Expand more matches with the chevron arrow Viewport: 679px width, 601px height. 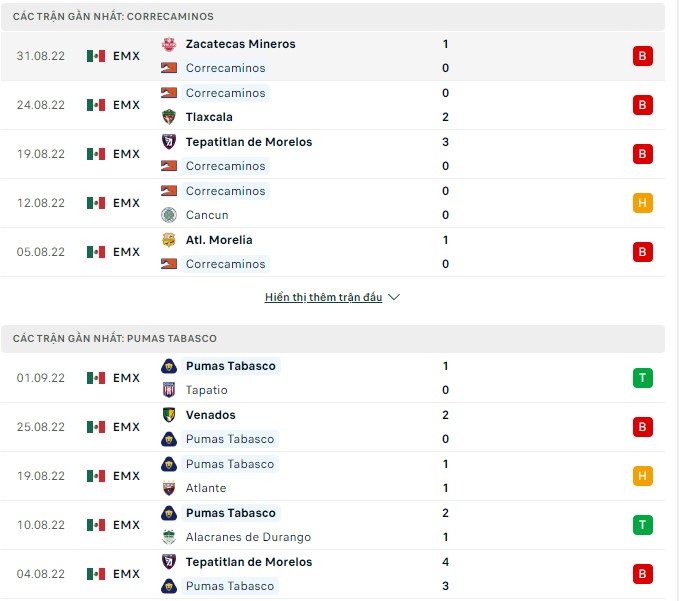coord(393,297)
